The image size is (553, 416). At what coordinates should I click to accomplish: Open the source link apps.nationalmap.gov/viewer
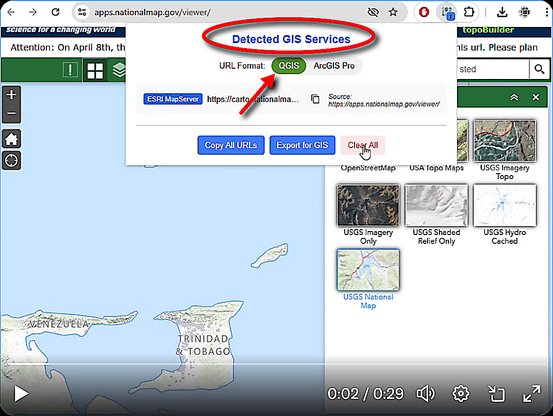tap(384, 104)
